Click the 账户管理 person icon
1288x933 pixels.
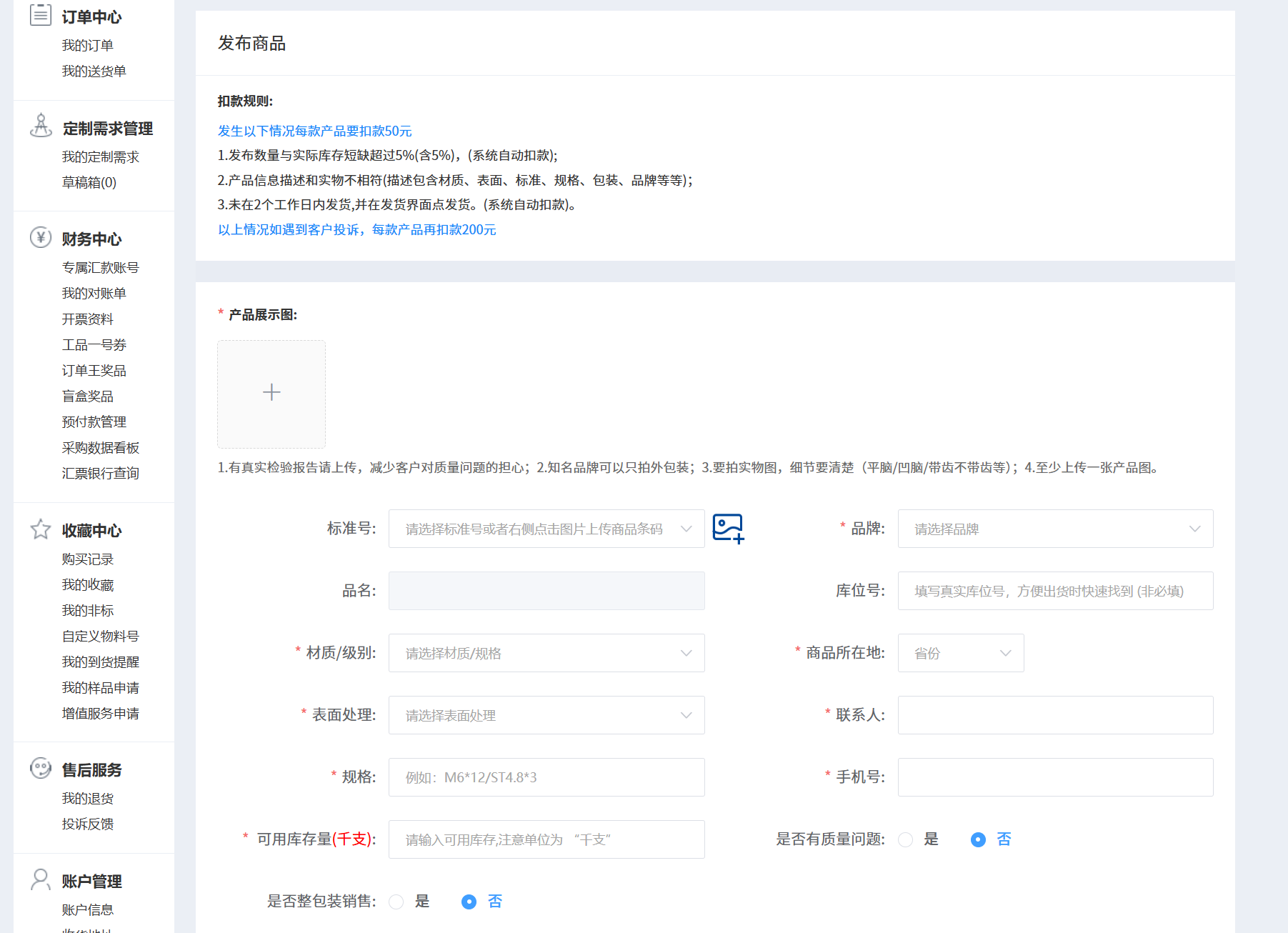tap(41, 879)
